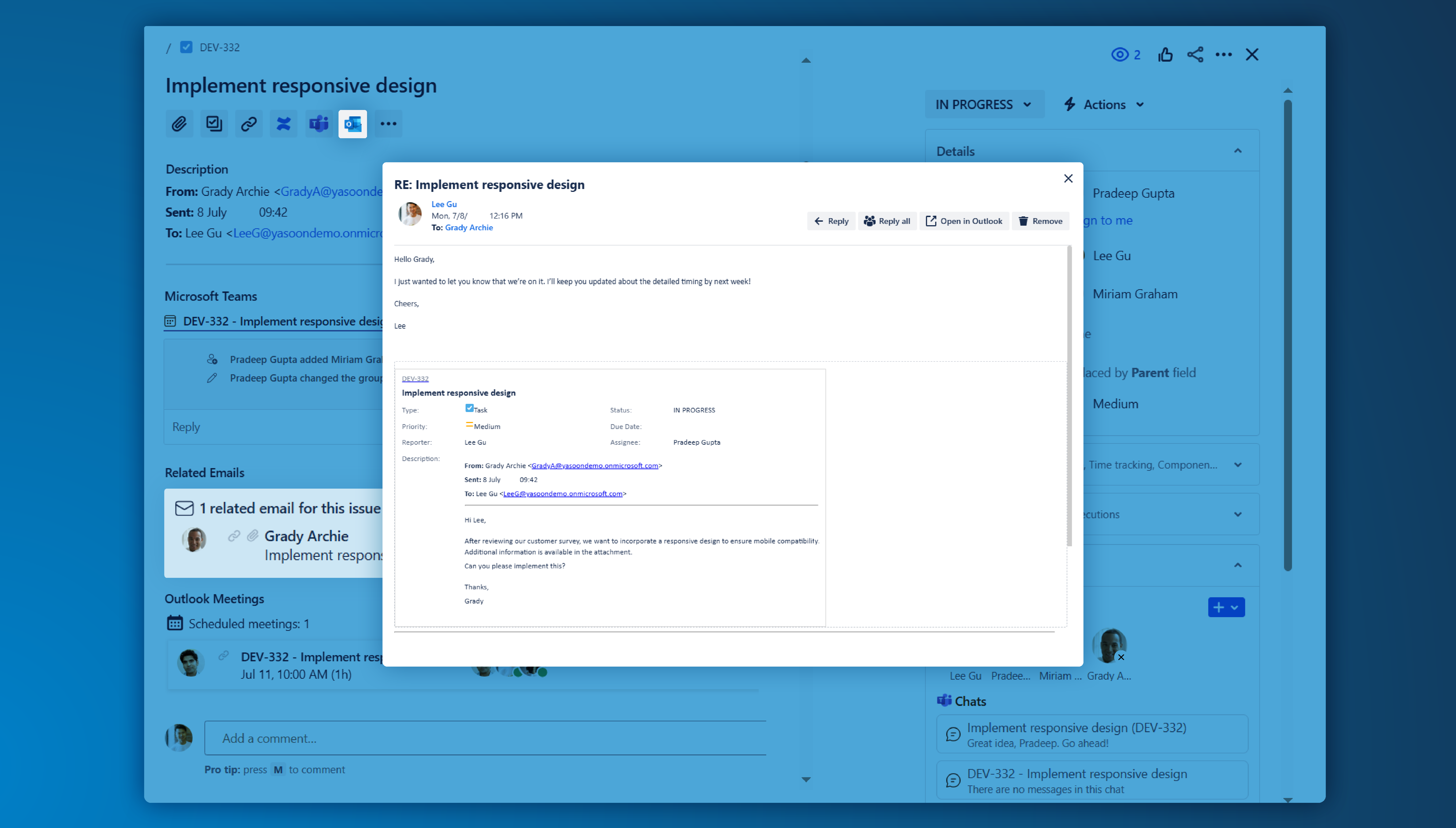Collapse the Details panel chevron
Image resolution: width=1456 pixels, height=828 pixels.
point(1238,151)
